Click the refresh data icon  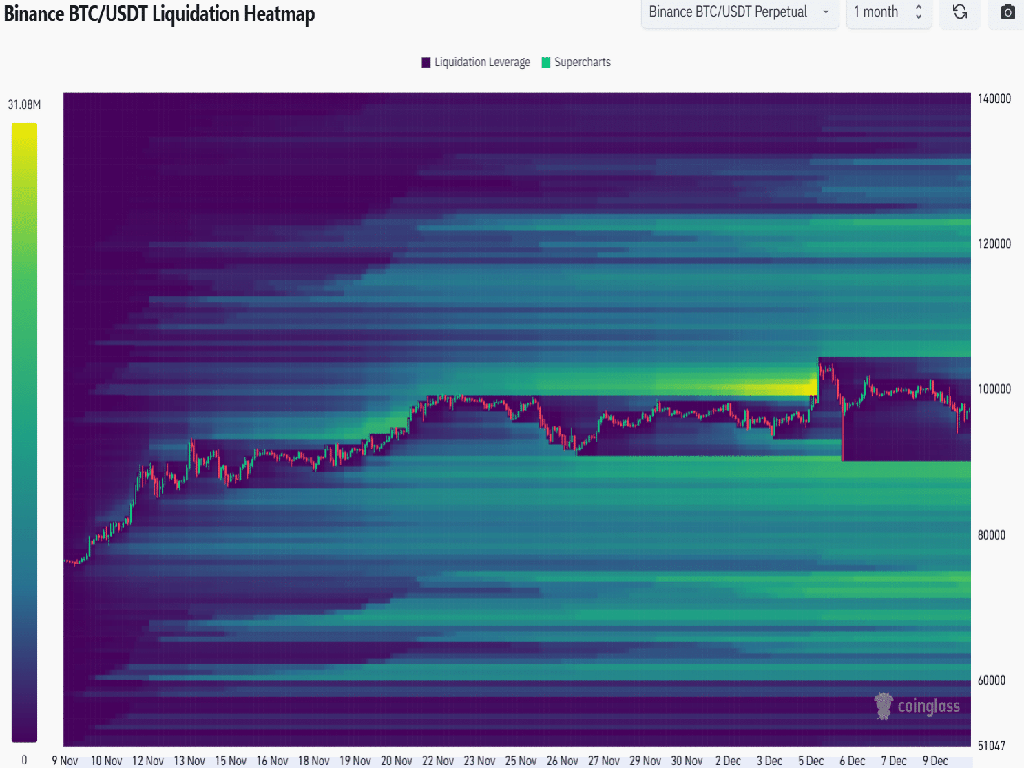[x=960, y=12]
